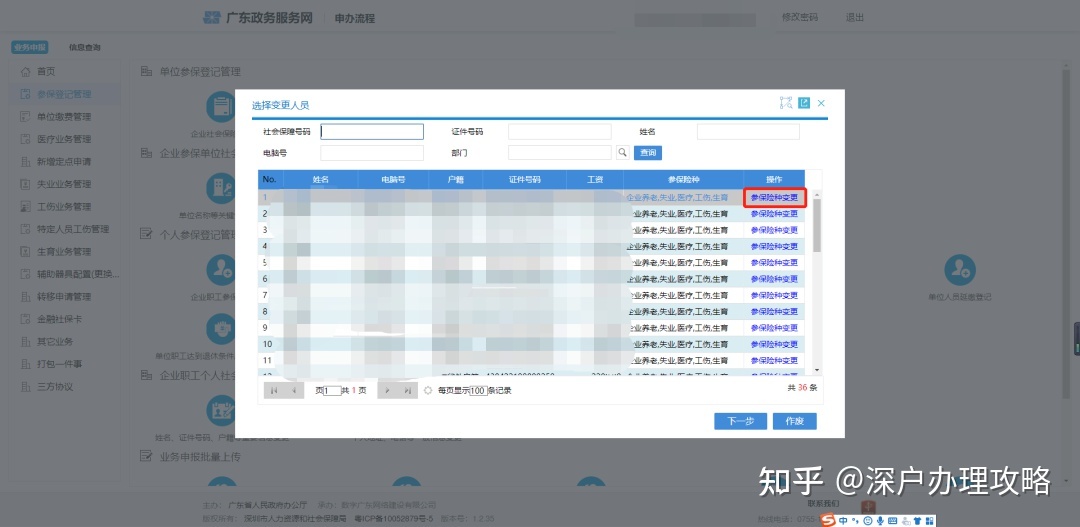Click the pop-out window icon in dialog header
Image resolution: width=1080 pixels, height=527 pixels.
point(804,103)
